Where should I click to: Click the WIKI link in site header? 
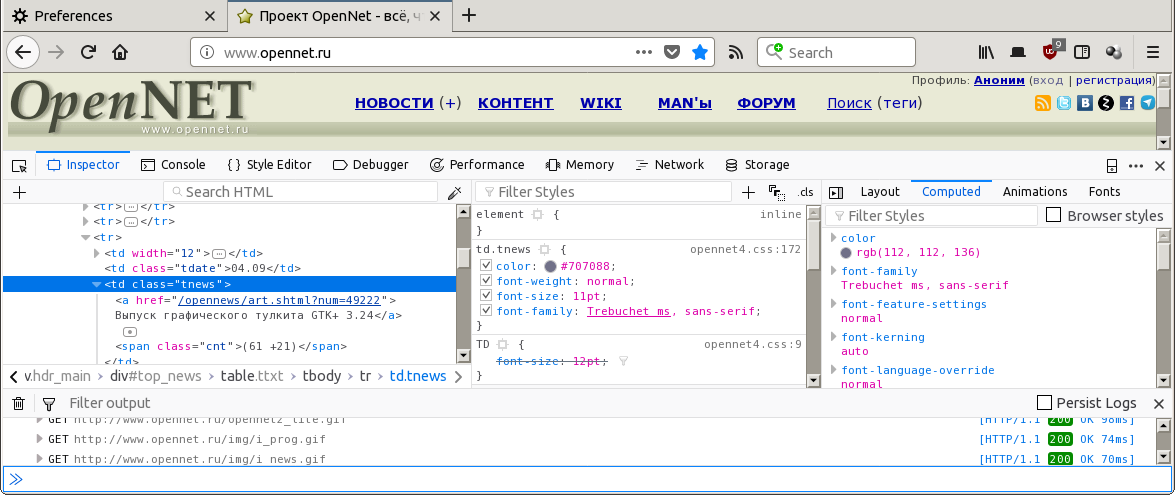click(x=600, y=103)
